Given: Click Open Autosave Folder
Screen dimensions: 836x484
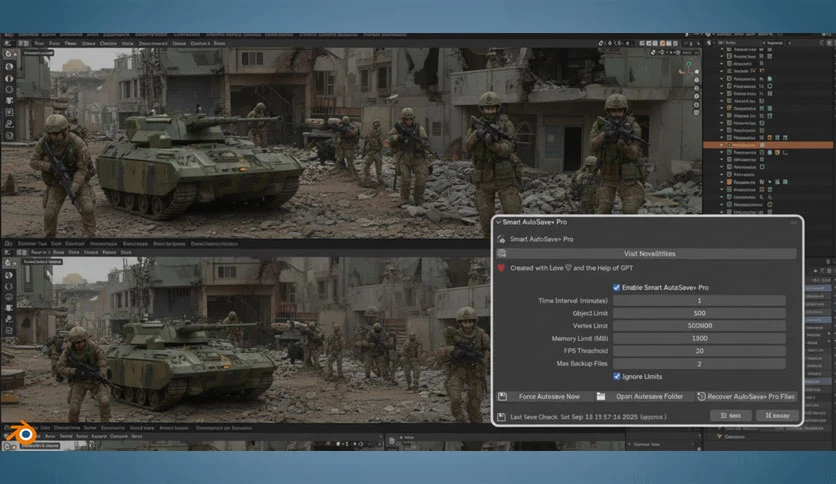Looking at the screenshot, I should pos(649,396).
